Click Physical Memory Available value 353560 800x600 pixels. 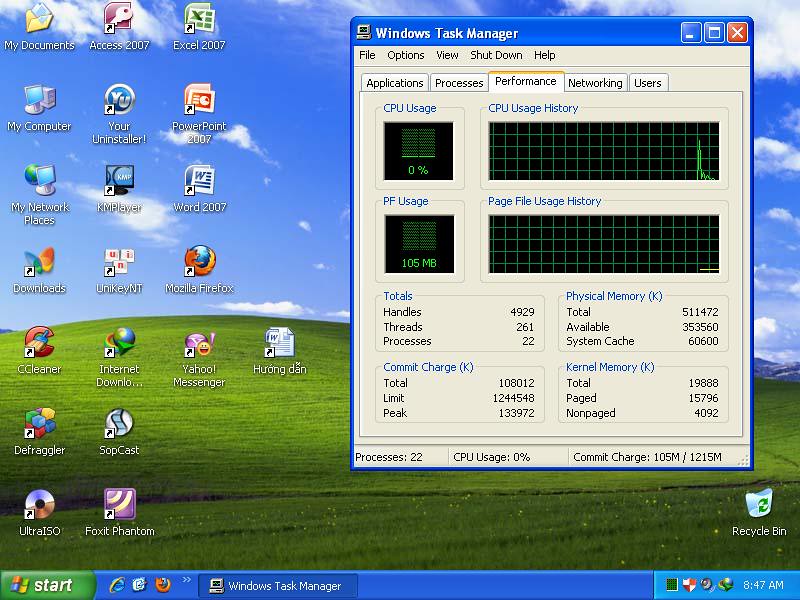700,327
